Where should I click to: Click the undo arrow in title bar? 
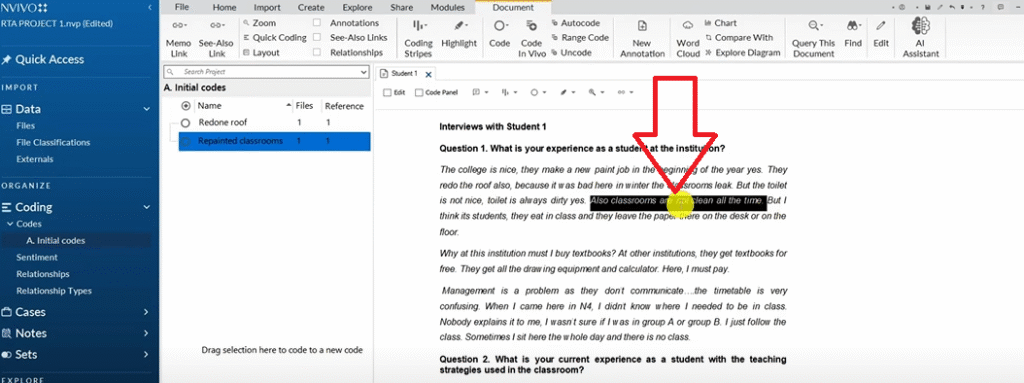[x=953, y=7]
